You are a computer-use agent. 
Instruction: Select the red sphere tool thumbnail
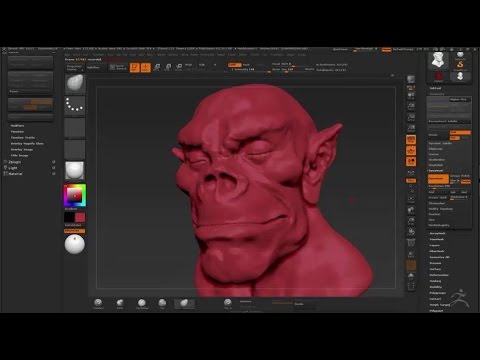point(438,77)
